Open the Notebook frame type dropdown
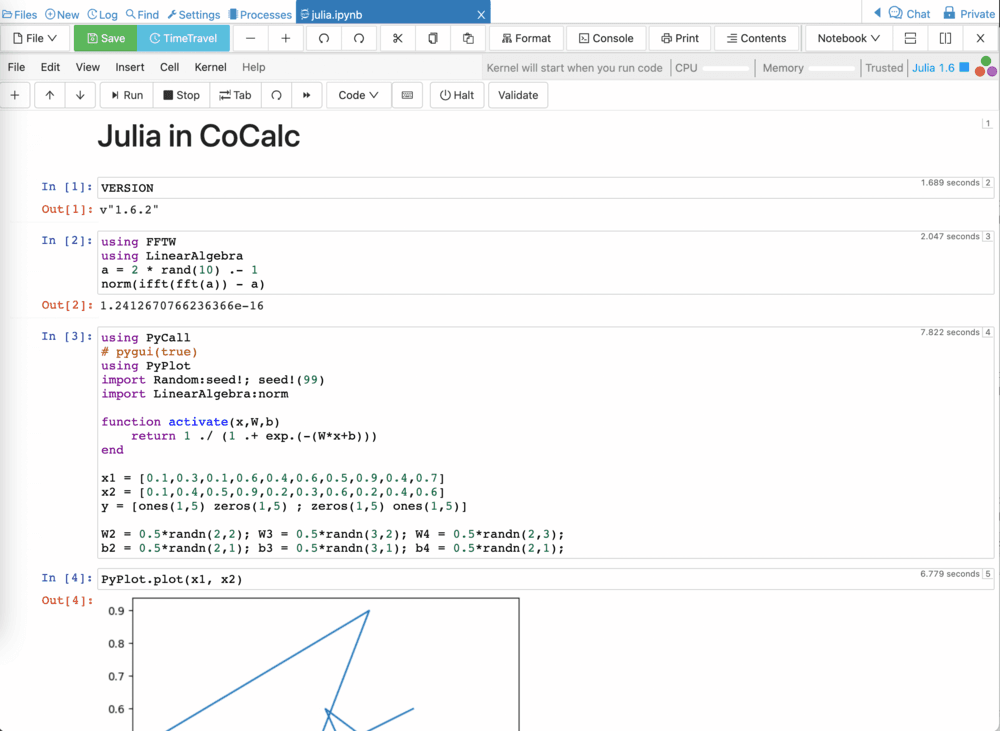 848,38
